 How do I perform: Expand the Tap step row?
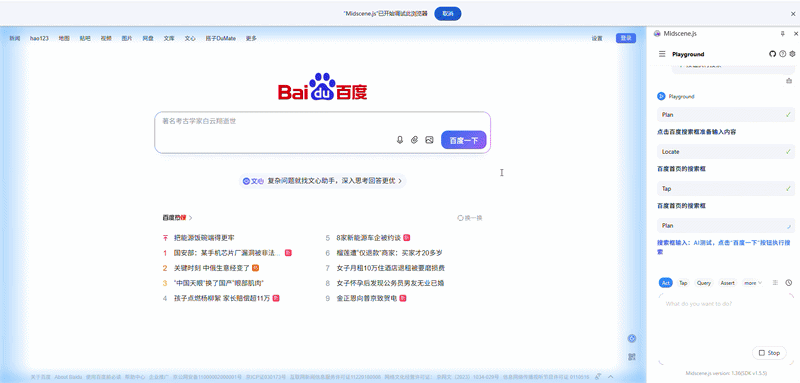pos(726,189)
